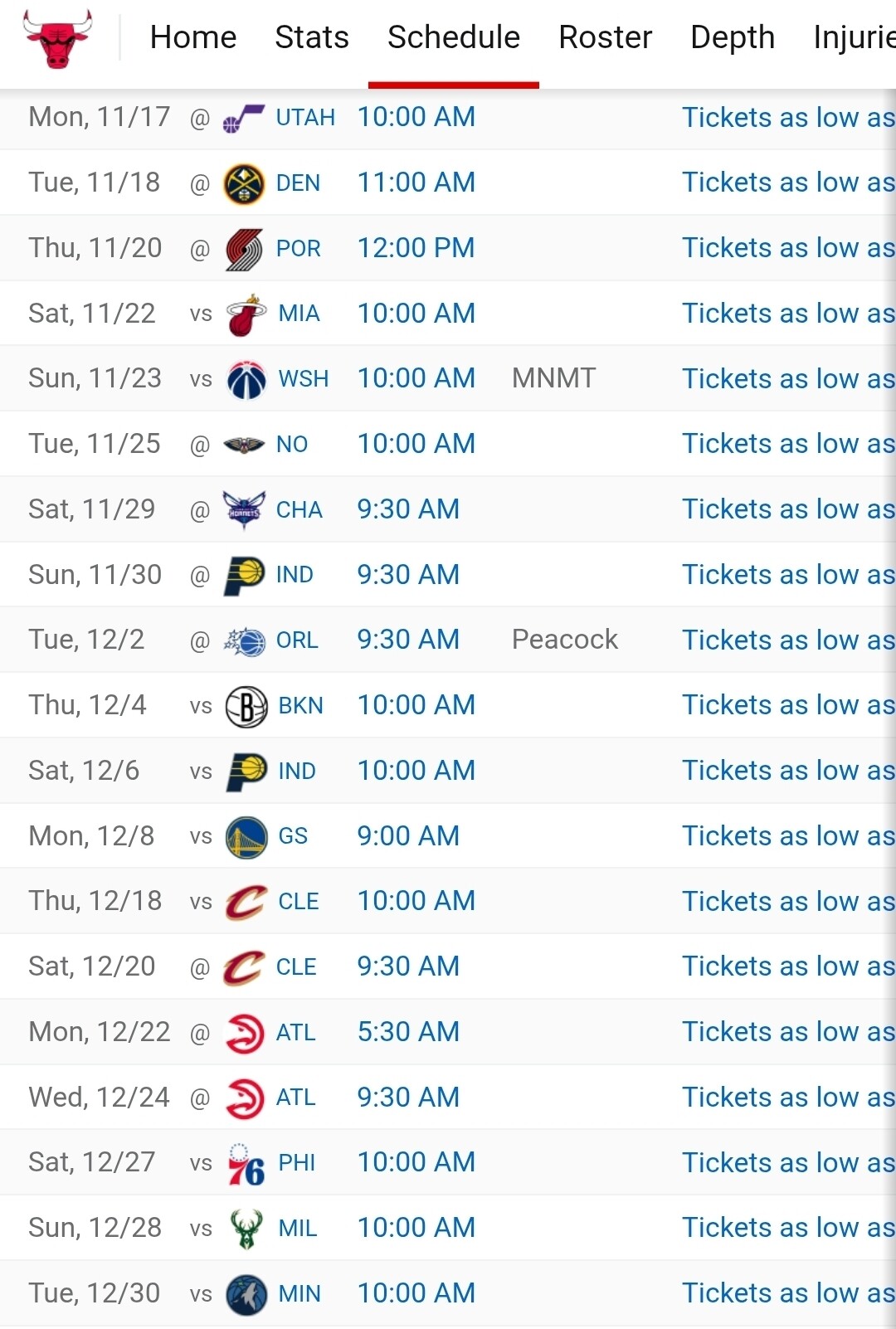Click the Denver Nuggets logo
Screen dimensions: 896x1329
point(244,183)
